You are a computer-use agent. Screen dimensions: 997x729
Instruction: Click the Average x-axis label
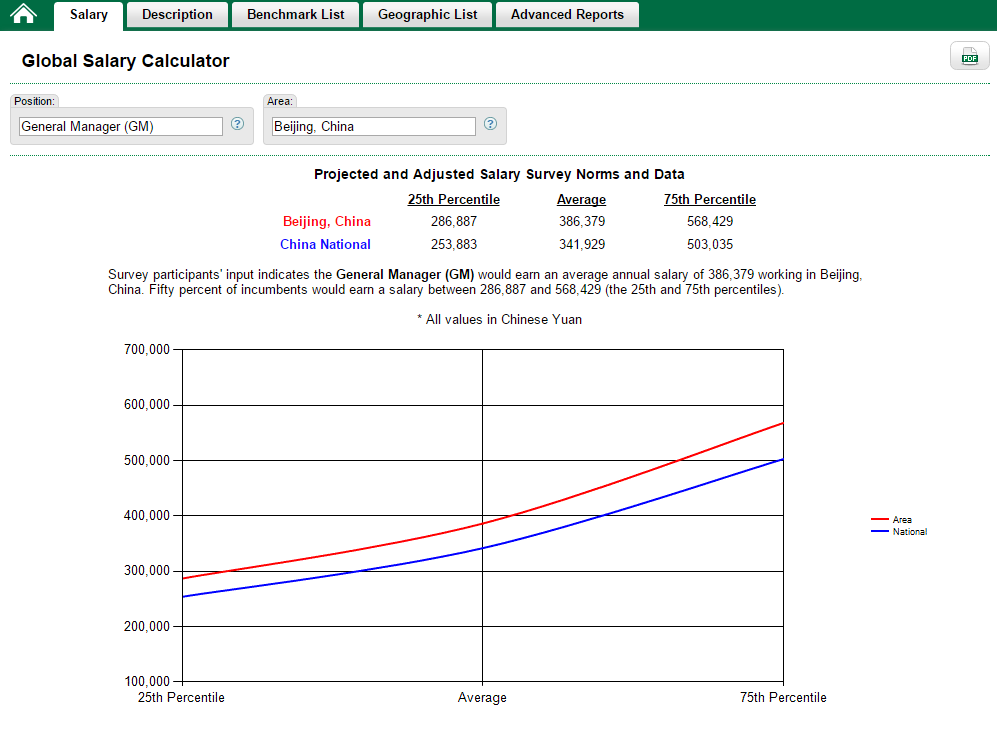click(x=482, y=698)
